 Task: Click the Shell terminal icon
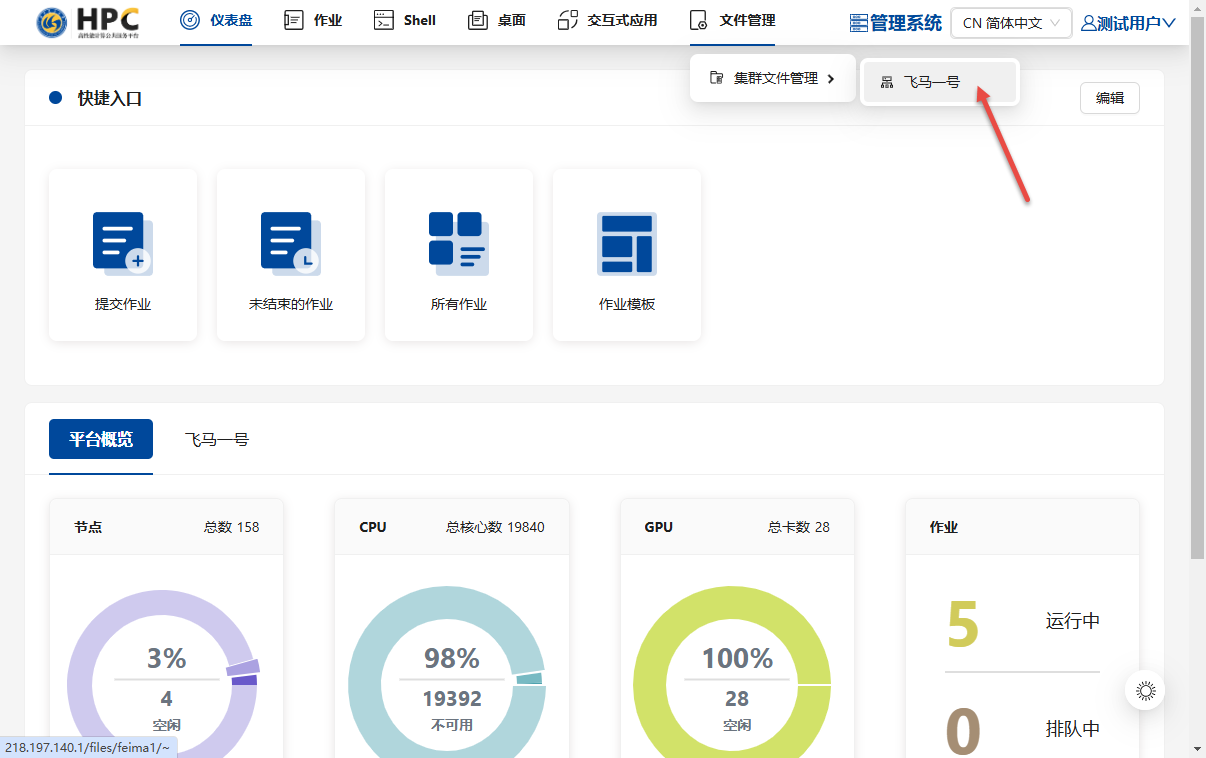(x=383, y=20)
